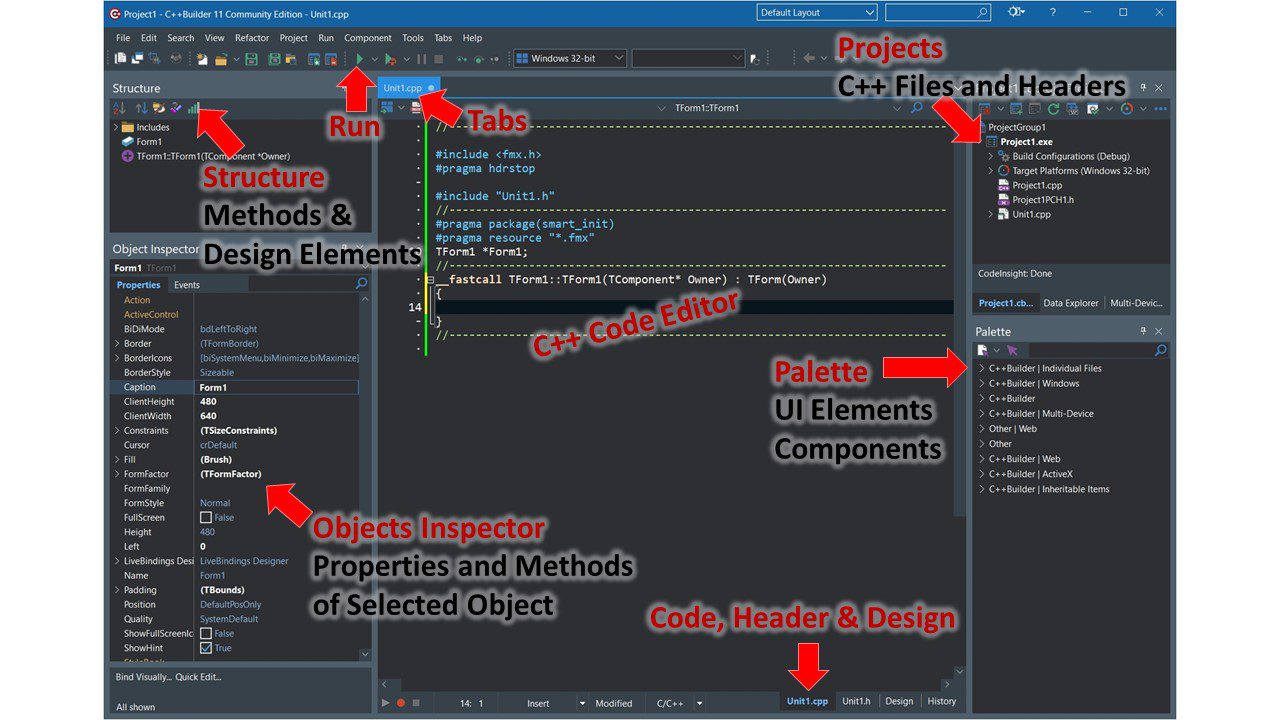Toggle the ShowFullScreenIcon checkbox
Screen dimensions: 1280x720
pyautogui.click(x=206, y=633)
